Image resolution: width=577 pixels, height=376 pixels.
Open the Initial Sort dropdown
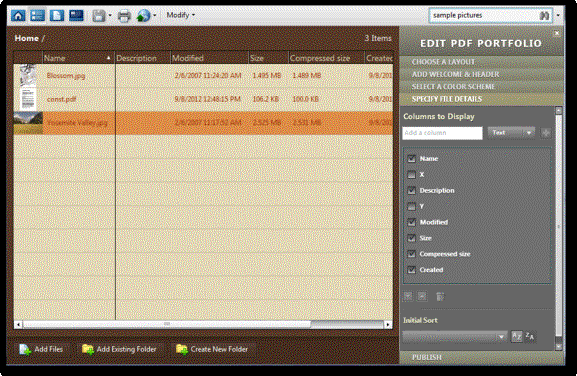tap(454, 336)
